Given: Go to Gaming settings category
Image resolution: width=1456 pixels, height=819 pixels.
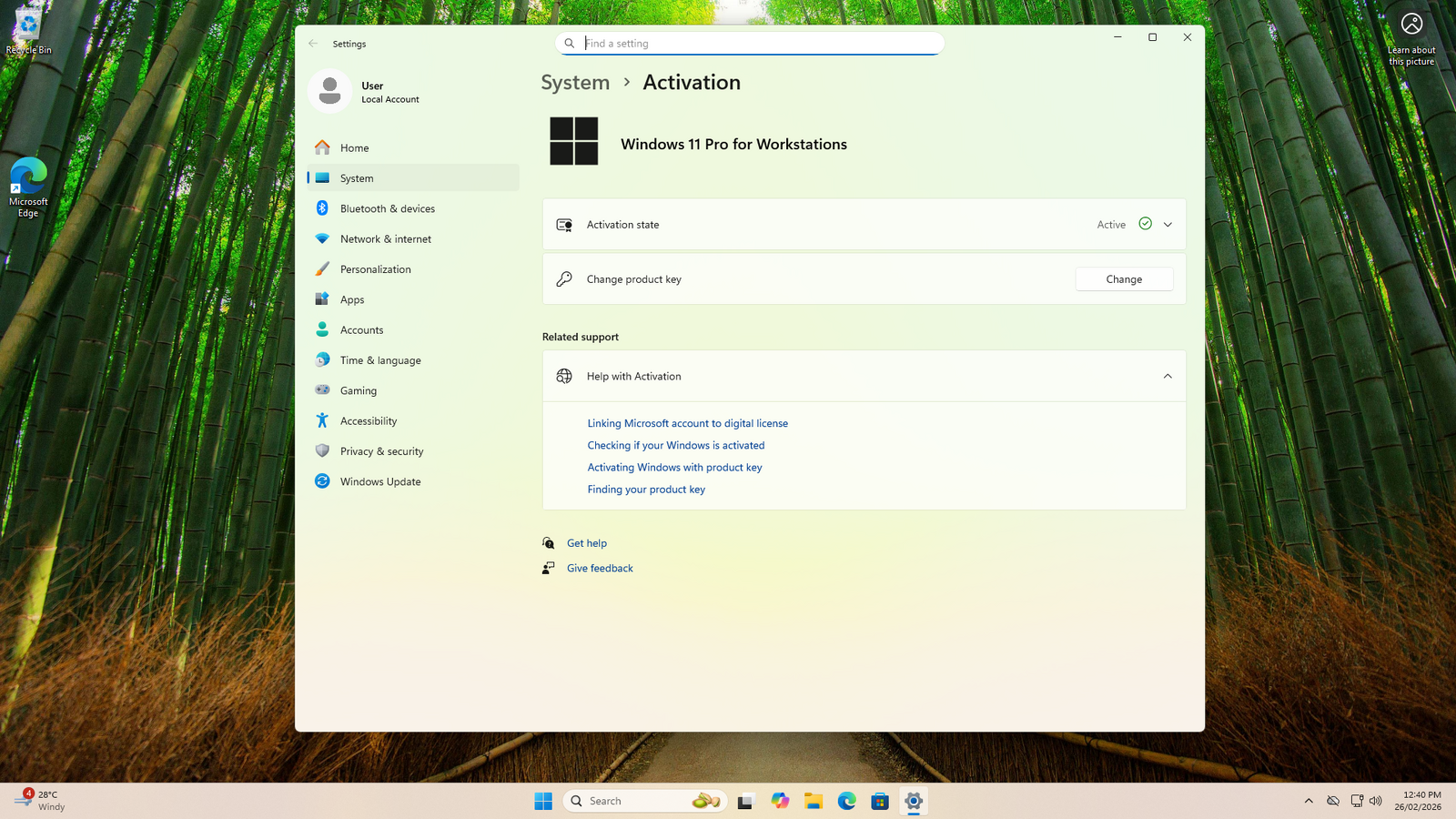Looking at the screenshot, I should pos(358,390).
